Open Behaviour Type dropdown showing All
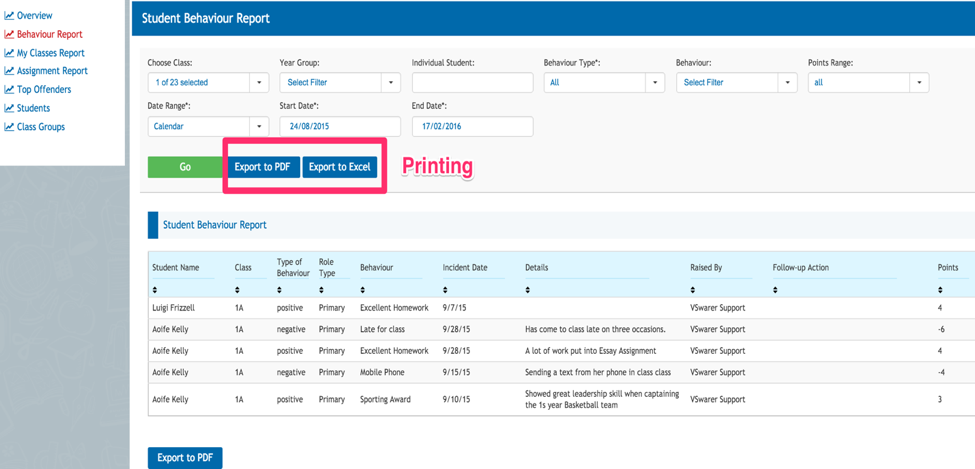Viewport: 975px width, 469px height. [x=604, y=83]
